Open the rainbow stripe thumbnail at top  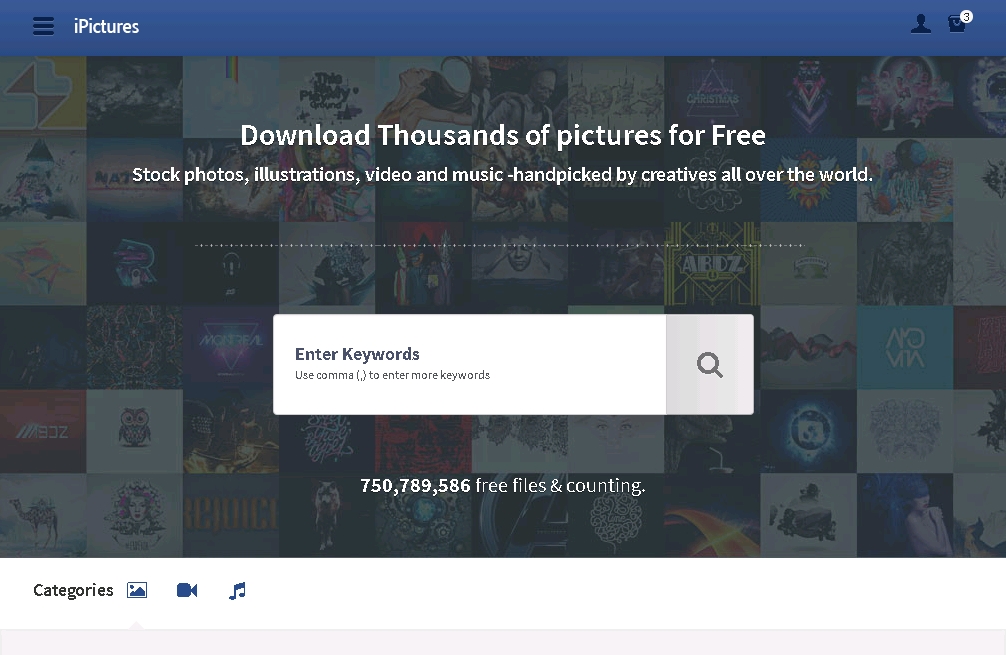[231, 82]
